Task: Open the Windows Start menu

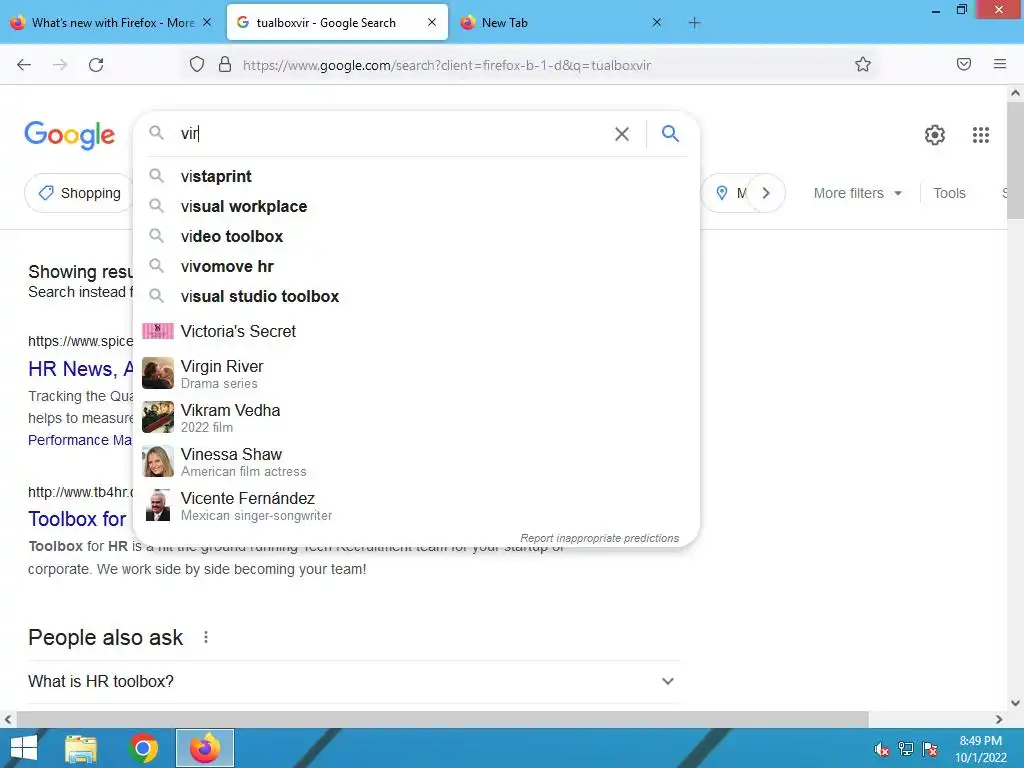Action: point(23,748)
